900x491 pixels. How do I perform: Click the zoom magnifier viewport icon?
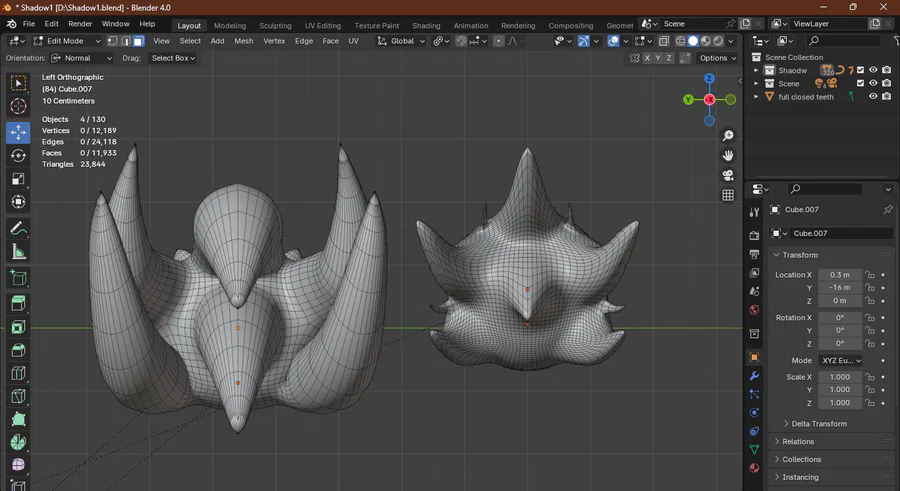(728, 136)
